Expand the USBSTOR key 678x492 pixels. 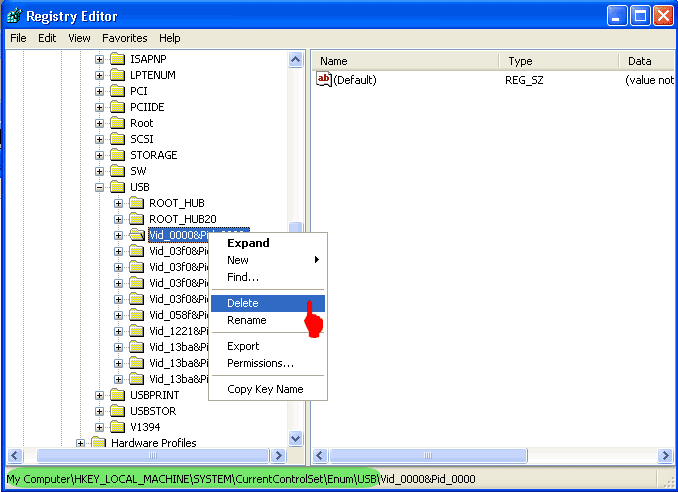click(x=99, y=411)
